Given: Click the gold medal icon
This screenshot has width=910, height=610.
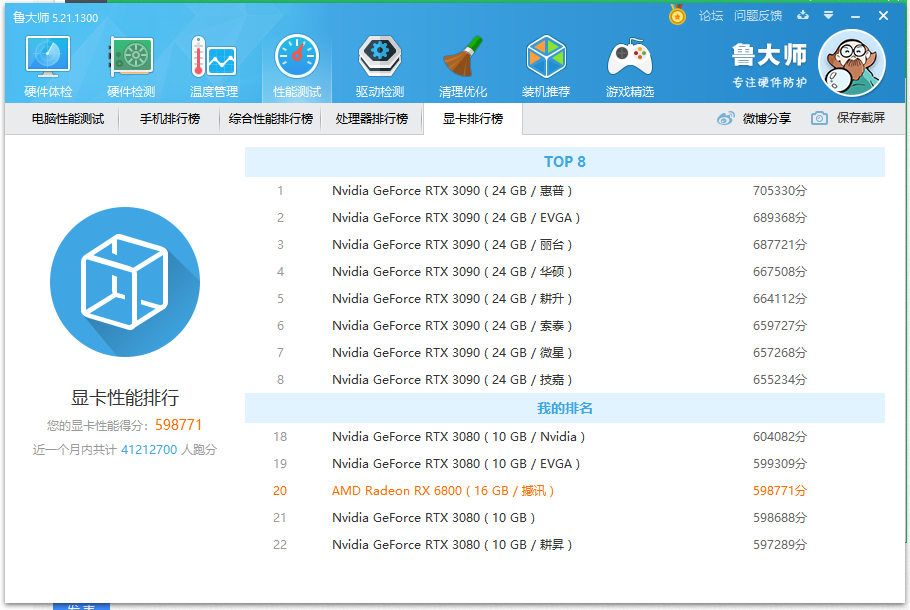Looking at the screenshot, I should coord(677,15).
